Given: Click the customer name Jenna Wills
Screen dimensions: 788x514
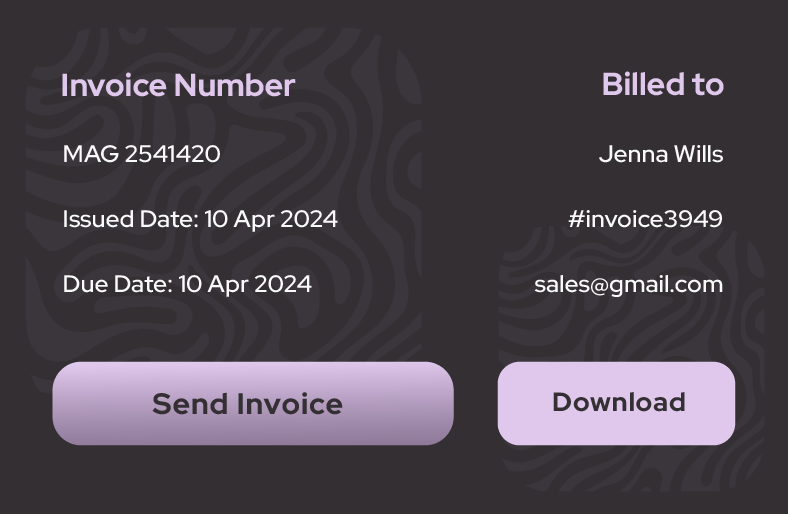Looking at the screenshot, I should (x=660, y=154).
